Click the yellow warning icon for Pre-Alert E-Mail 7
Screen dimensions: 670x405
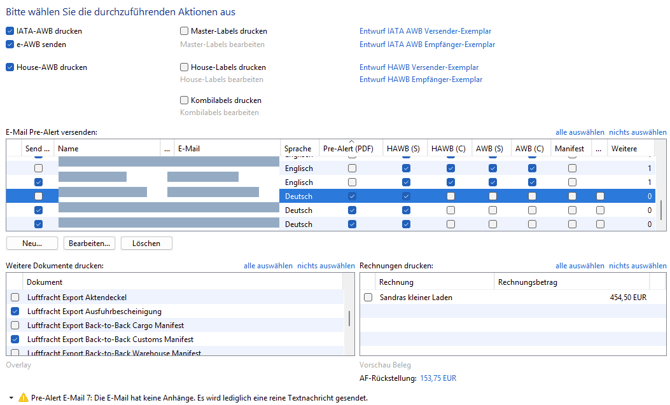coord(23,397)
